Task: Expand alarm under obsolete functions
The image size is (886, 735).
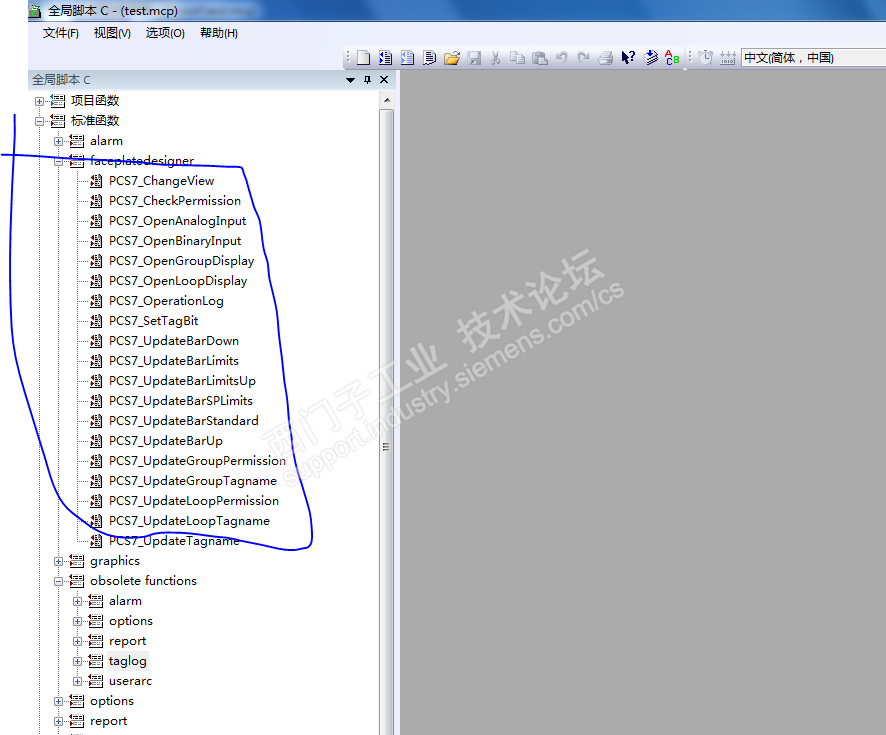Action: point(77,602)
